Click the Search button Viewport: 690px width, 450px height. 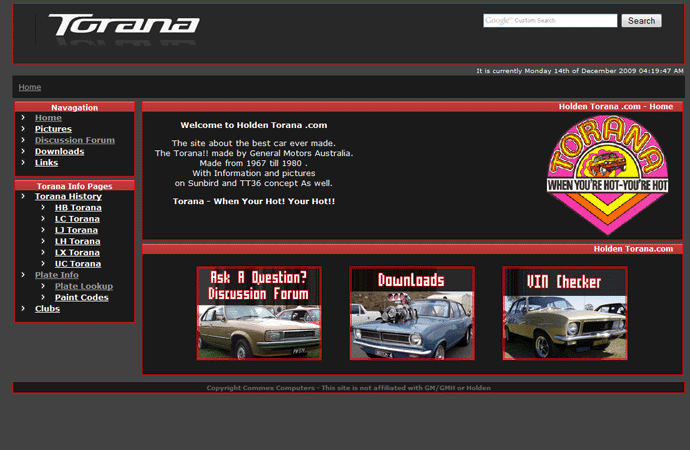click(x=641, y=21)
